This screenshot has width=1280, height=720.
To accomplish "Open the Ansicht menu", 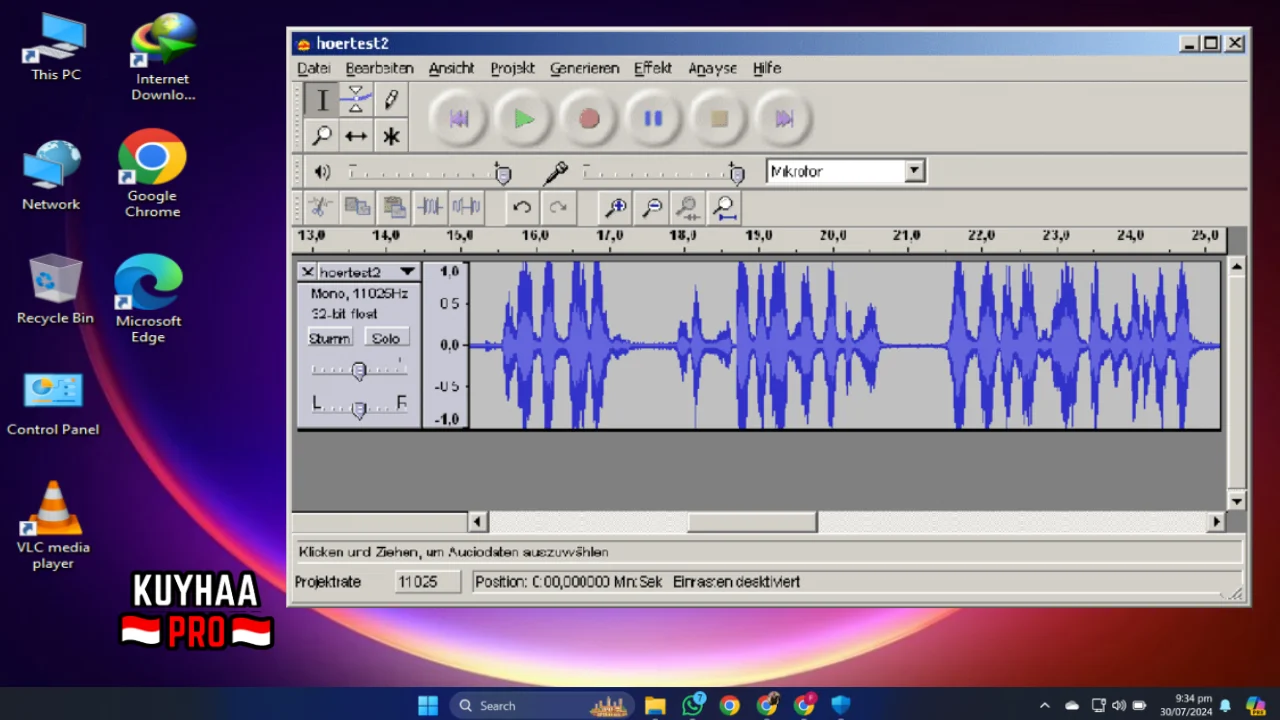I will (x=451, y=68).
